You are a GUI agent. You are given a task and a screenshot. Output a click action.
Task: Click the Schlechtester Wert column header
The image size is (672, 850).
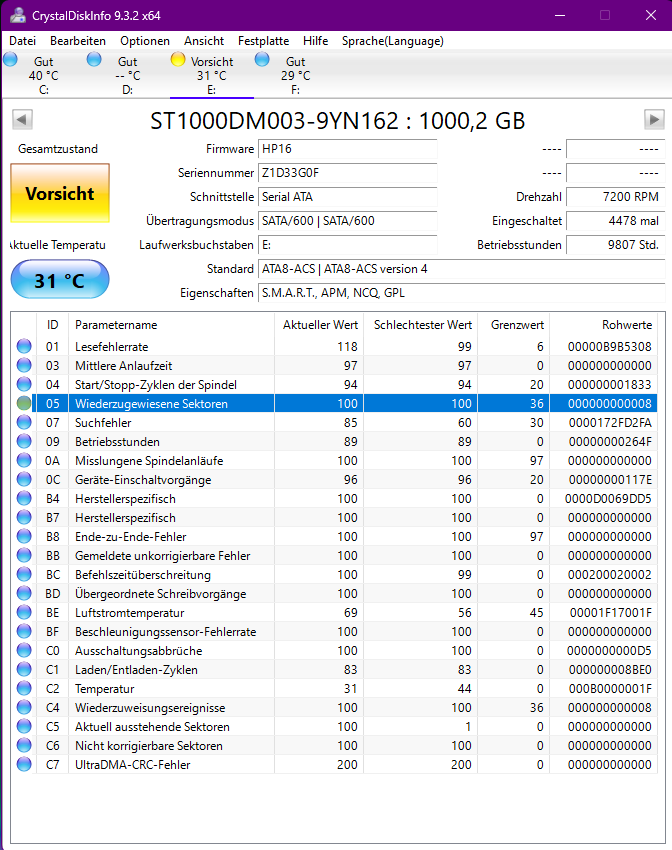(421, 325)
